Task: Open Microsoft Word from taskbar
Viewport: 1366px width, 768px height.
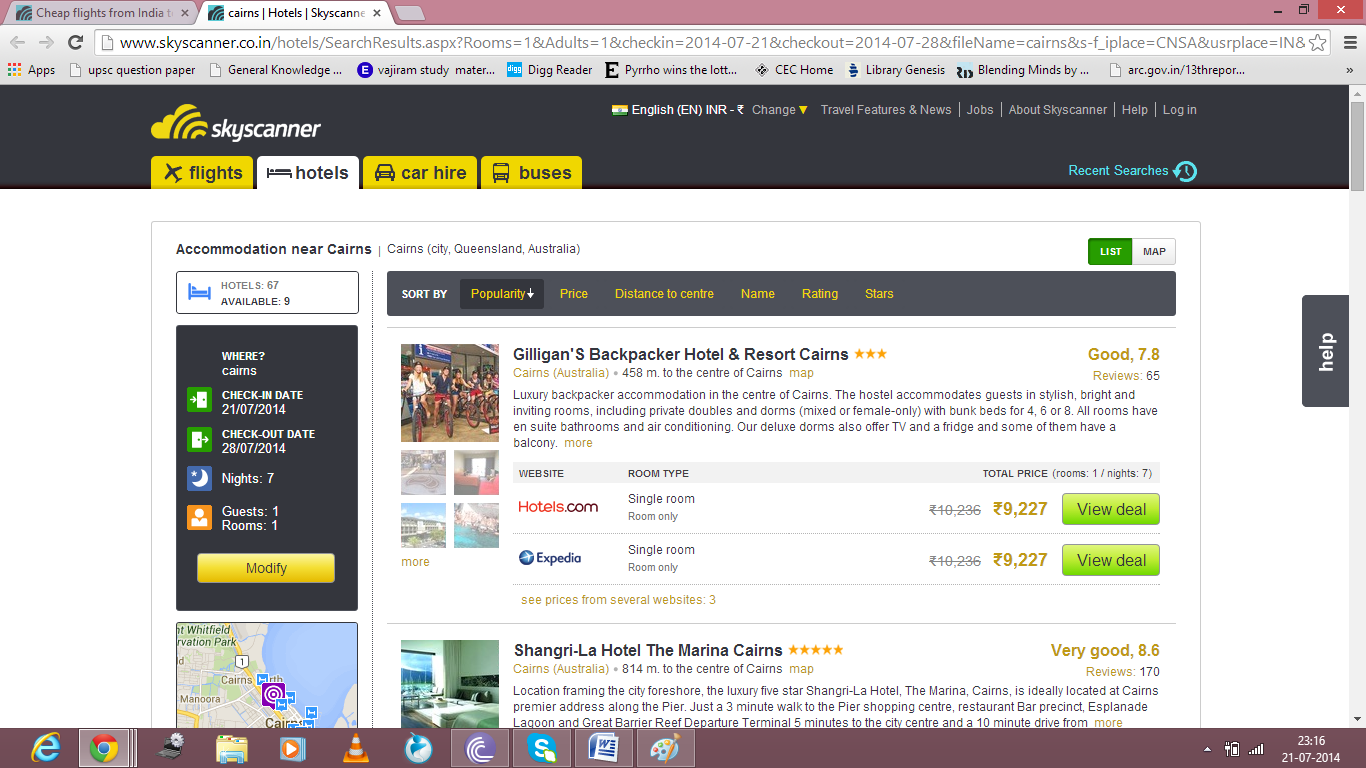Action: pos(603,748)
